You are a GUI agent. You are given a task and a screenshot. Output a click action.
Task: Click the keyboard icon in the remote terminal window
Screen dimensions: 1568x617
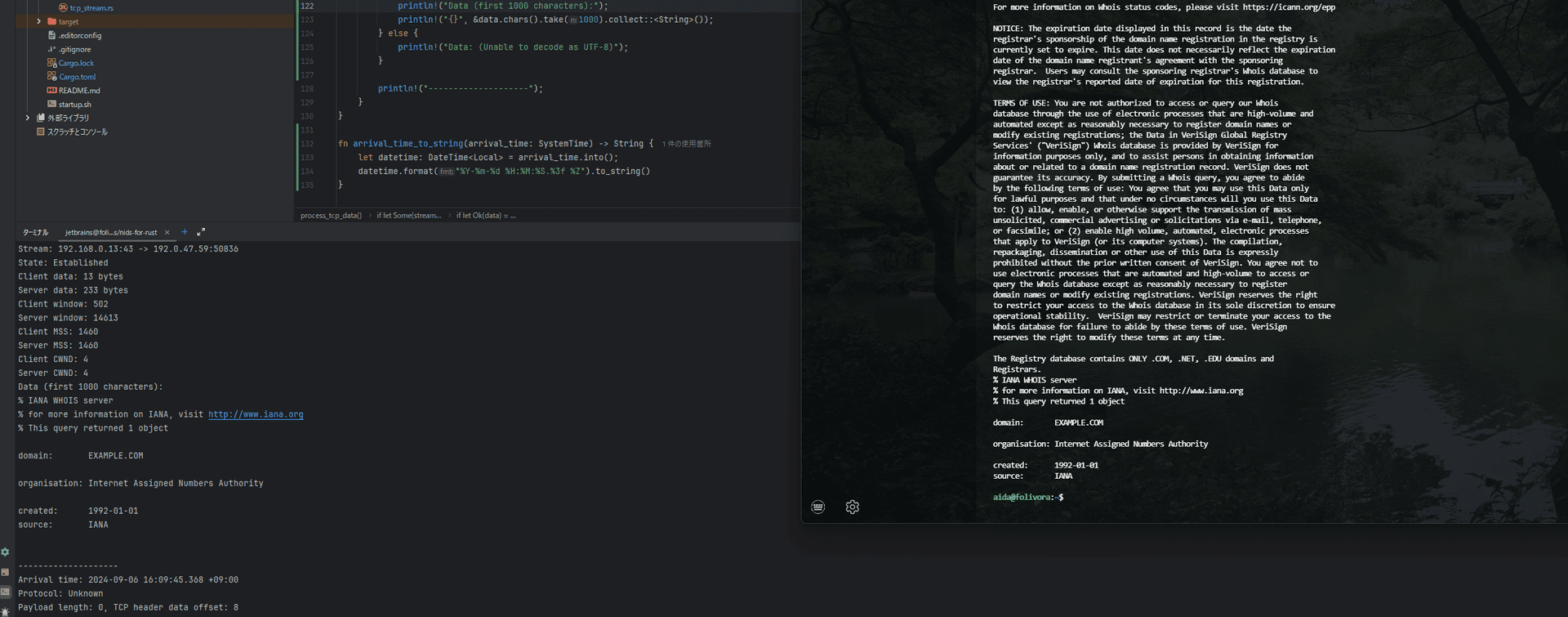(x=817, y=507)
